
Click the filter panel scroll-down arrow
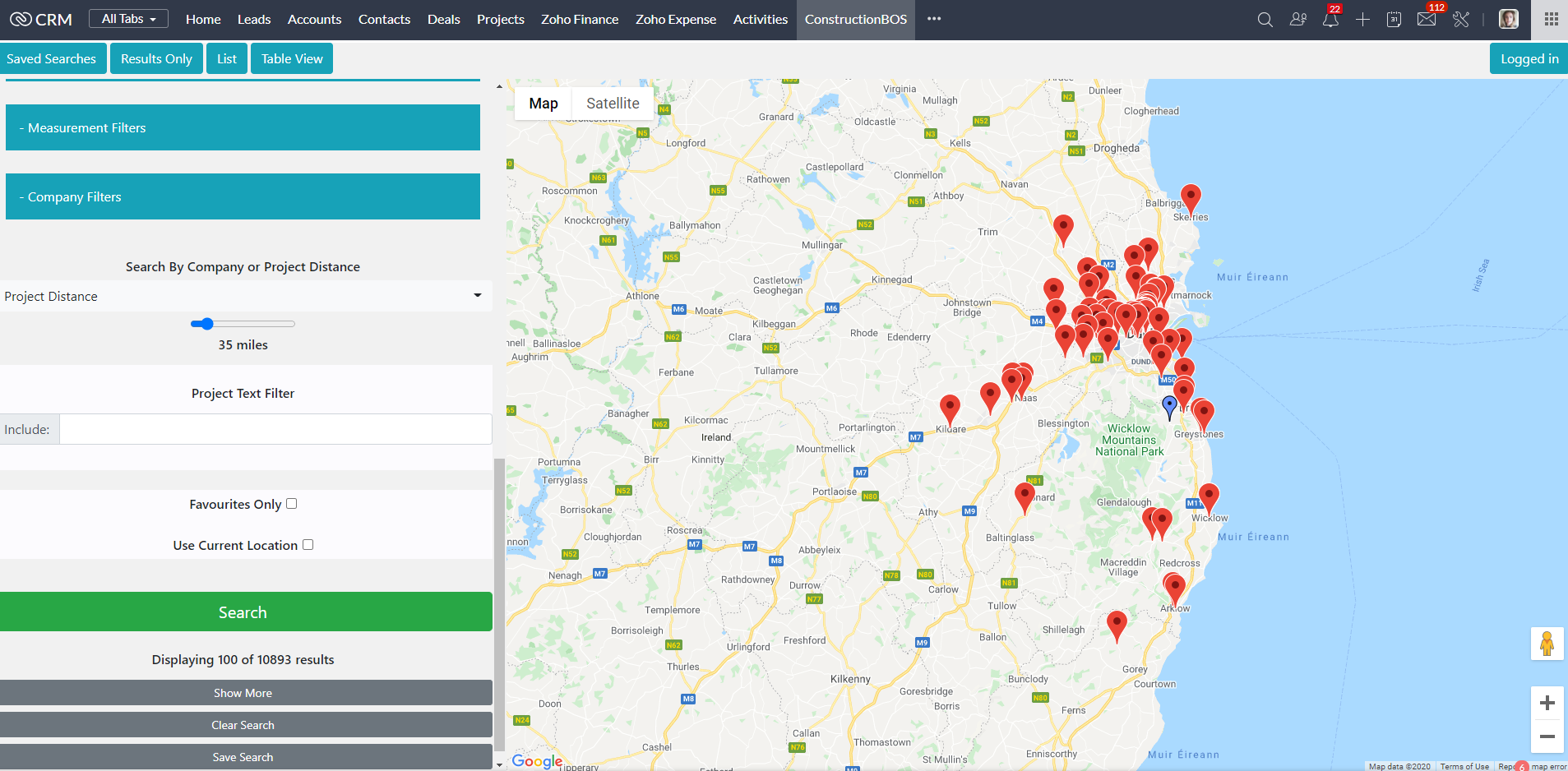tap(499, 764)
